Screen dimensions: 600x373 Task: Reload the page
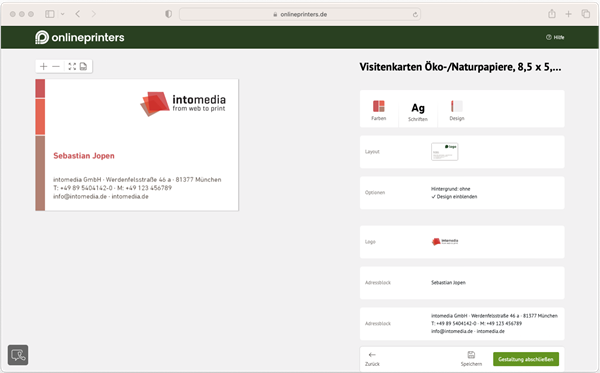point(415,15)
